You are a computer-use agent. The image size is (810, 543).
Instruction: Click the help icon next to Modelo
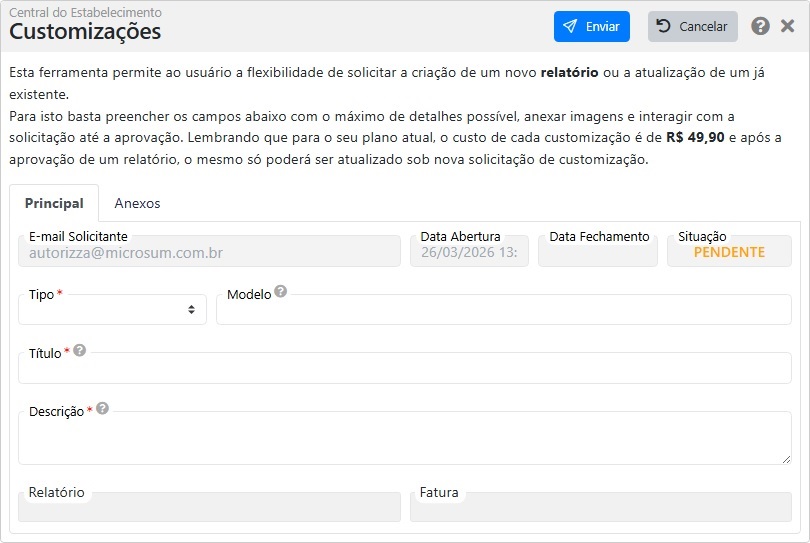click(281, 292)
